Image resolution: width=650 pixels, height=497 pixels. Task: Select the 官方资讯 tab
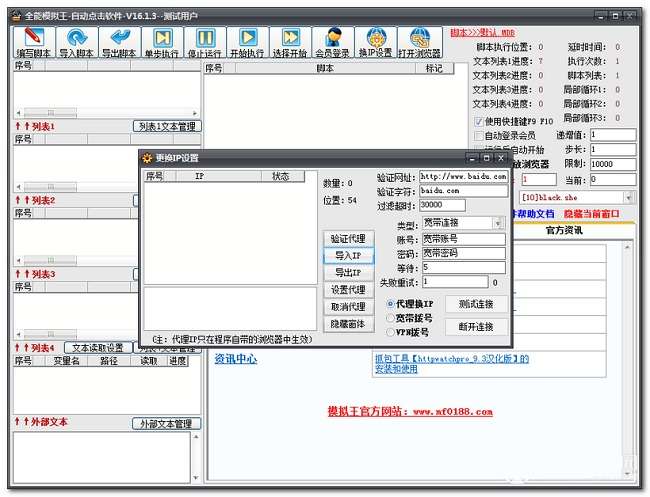[564, 230]
